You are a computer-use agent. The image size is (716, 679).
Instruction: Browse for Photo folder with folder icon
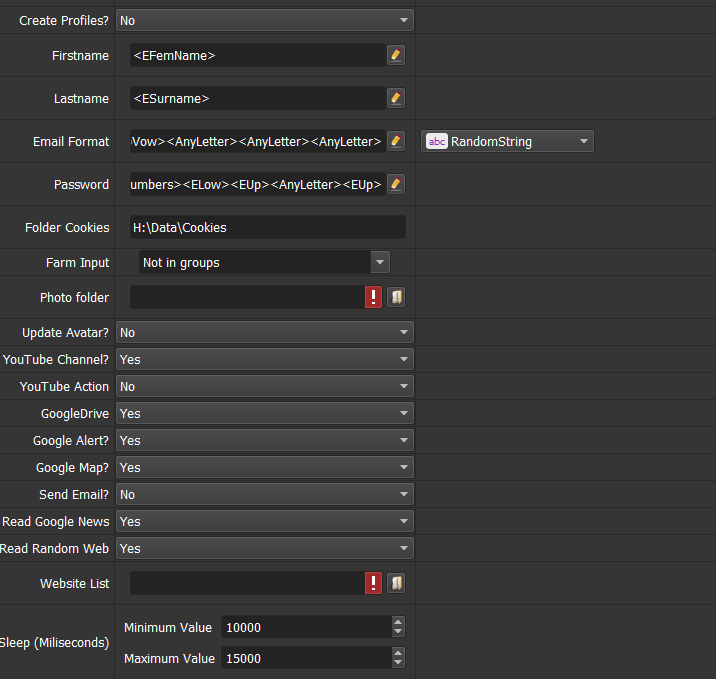point(396,297)
